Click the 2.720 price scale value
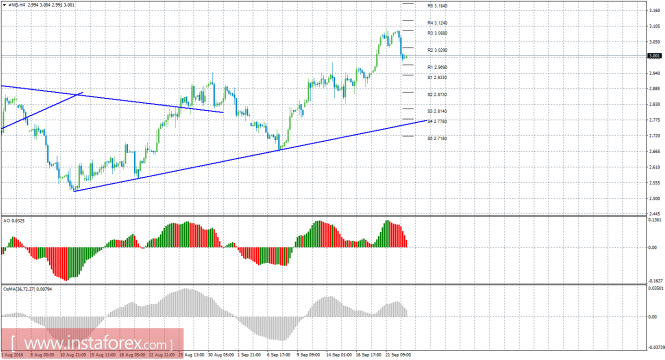The width and height of the screenshot is (665, 360). 654,136
